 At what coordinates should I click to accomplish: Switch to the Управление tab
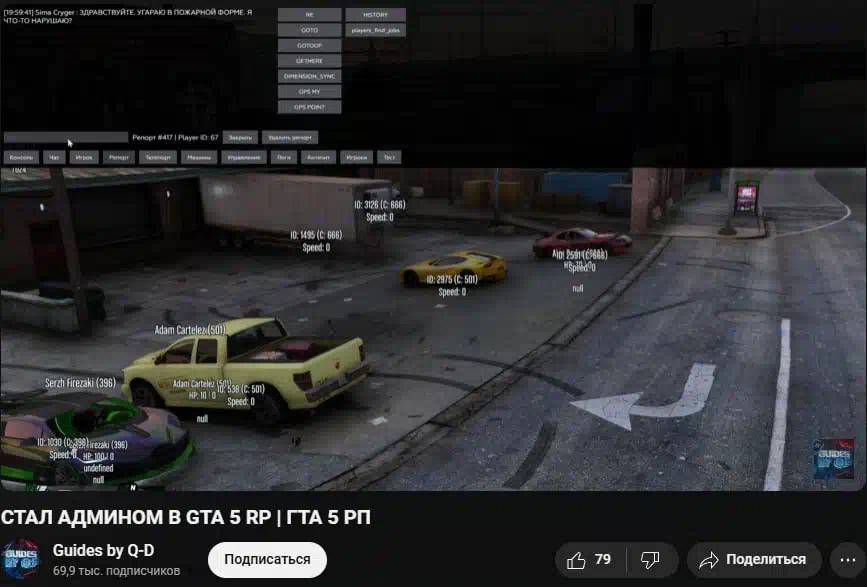244,158
